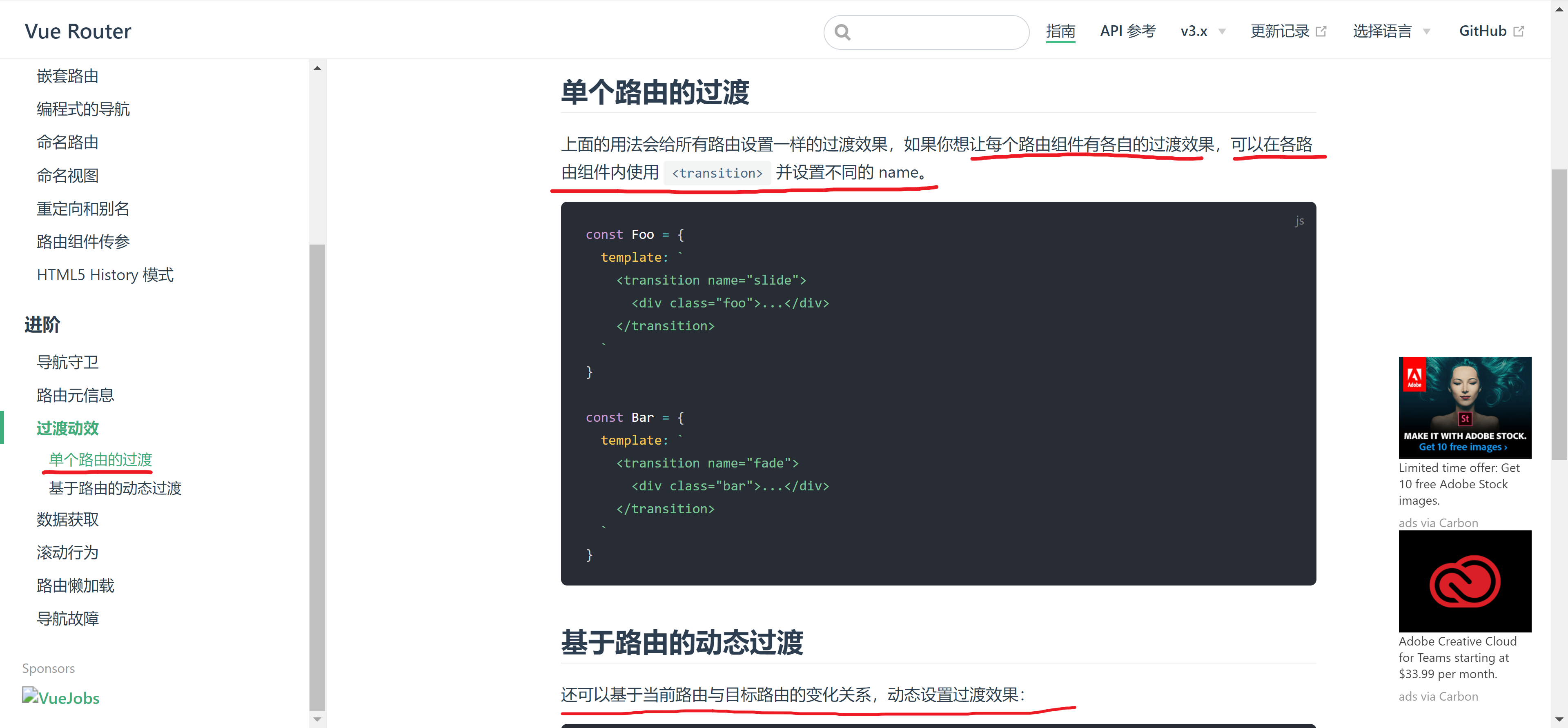This screenshot has width=1568, height=728.
Task: Open the API 参考 nav item
Action: 1127,32
